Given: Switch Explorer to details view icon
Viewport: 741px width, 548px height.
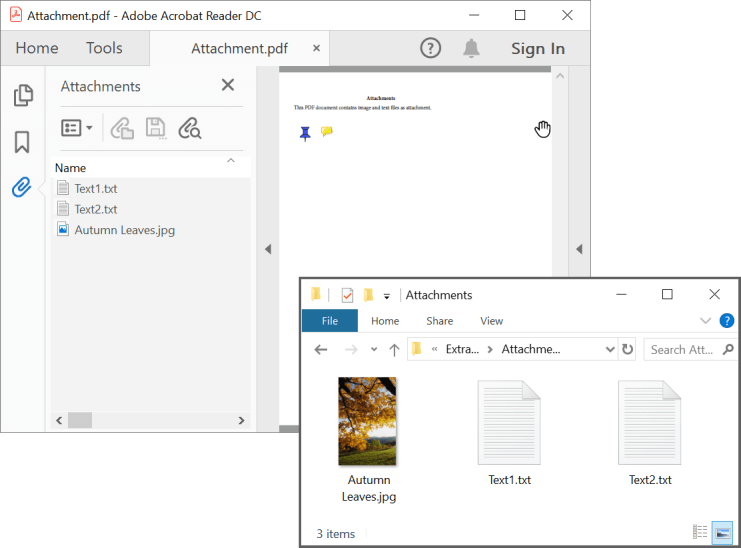Looking at the screenshot, I should coord(700,532).
